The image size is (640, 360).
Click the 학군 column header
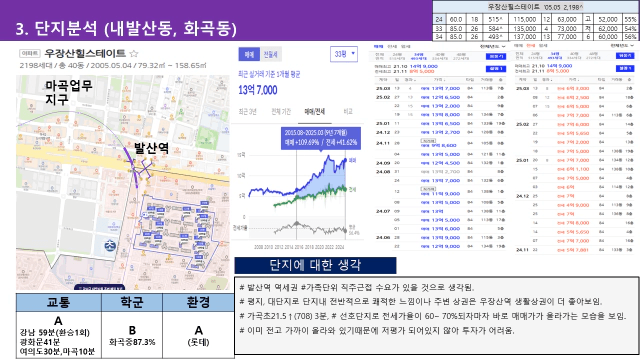pyautogui.click(x=132, y=302)
